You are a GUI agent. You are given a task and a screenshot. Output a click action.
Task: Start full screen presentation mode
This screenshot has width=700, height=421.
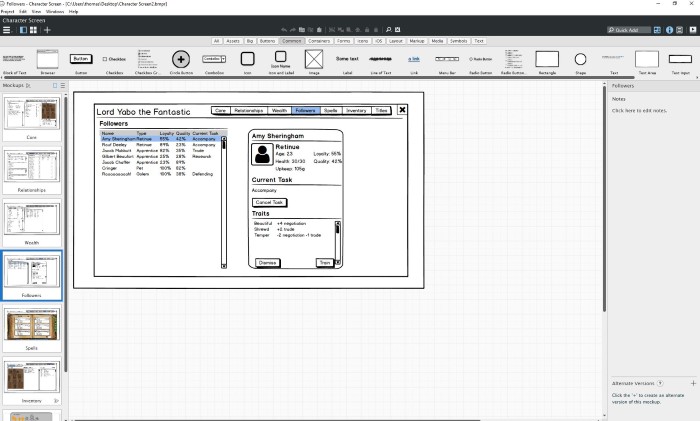[x=693, y=30]
